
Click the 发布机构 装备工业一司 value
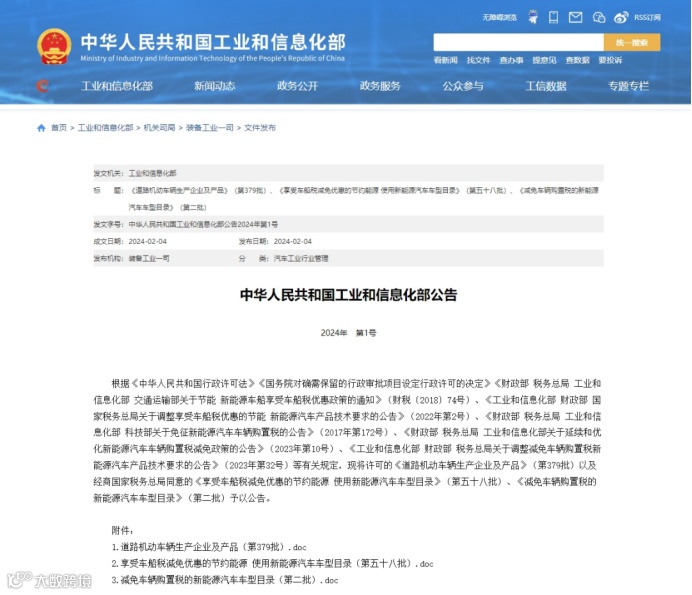(x=149, y=258)
